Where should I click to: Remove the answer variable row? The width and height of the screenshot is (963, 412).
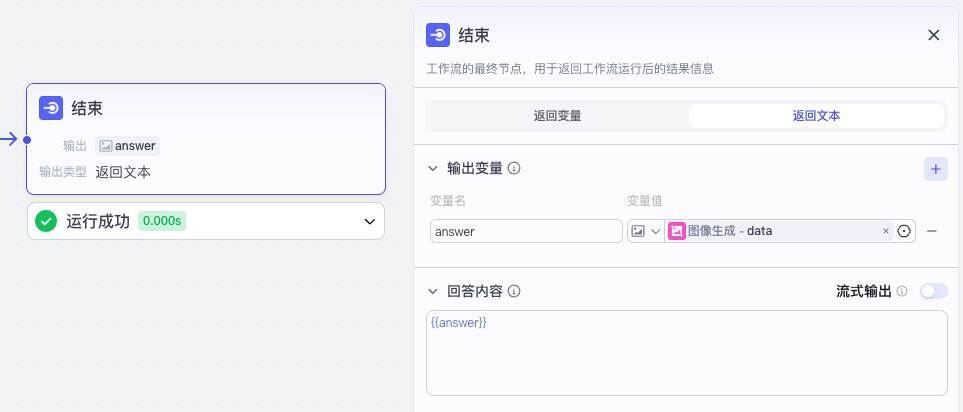click(932, 231)
